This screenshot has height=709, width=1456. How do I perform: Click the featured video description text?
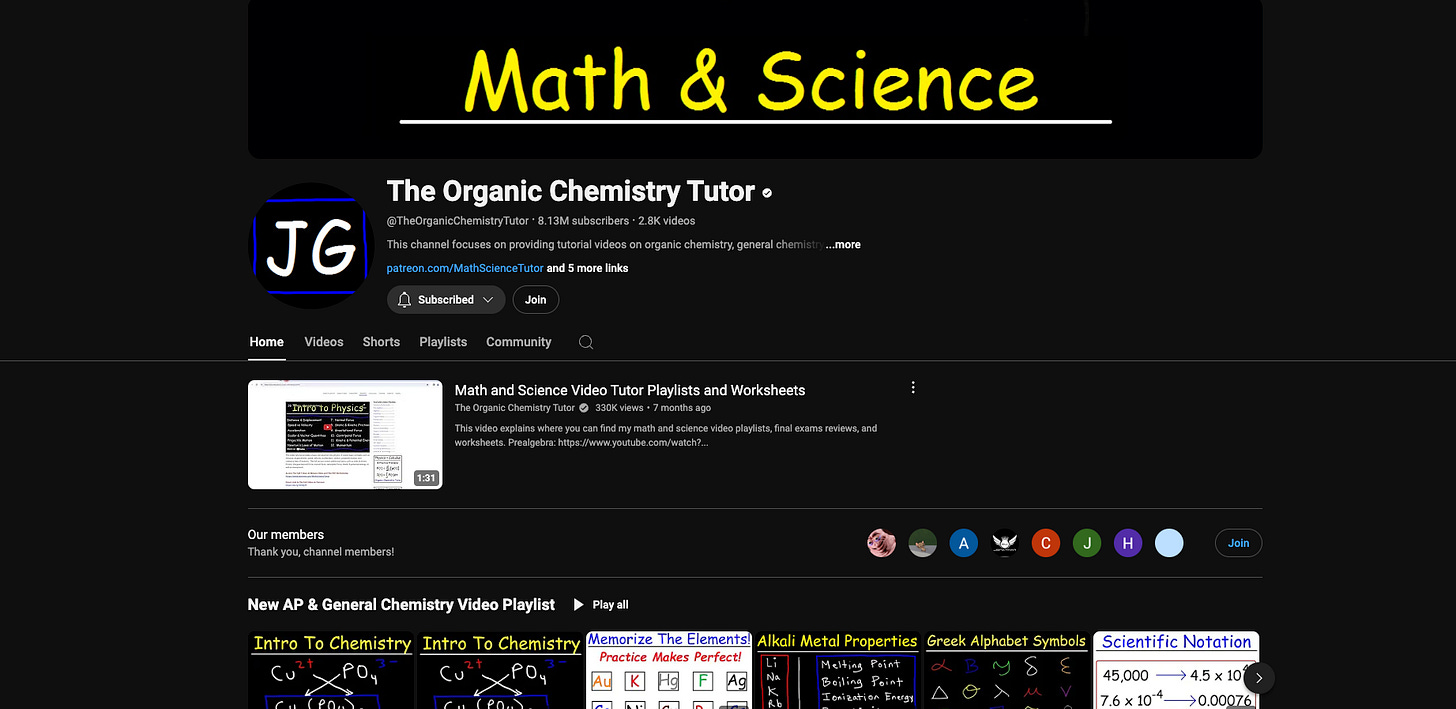pyautogui.click(x=666, y=435)
